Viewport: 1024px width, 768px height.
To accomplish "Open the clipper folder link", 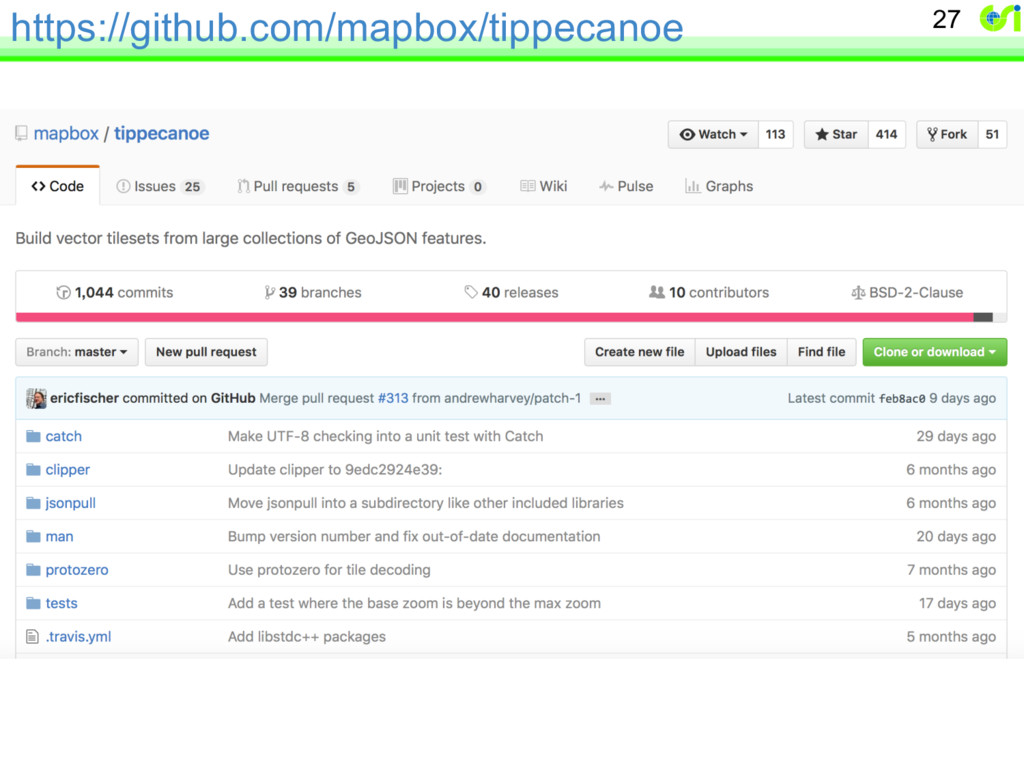I will coord(67,470).
